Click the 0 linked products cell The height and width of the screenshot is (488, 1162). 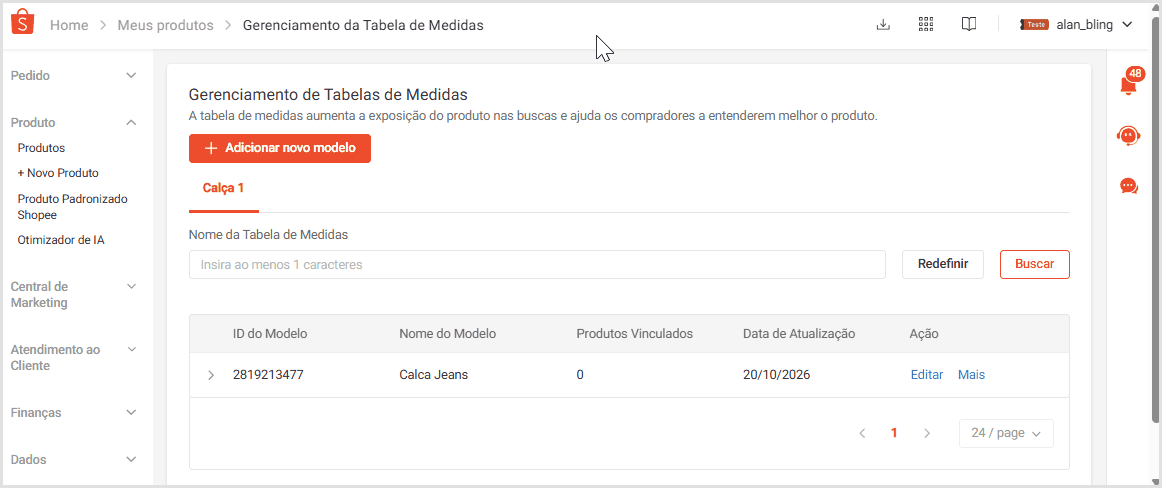[x=580, y=375]
